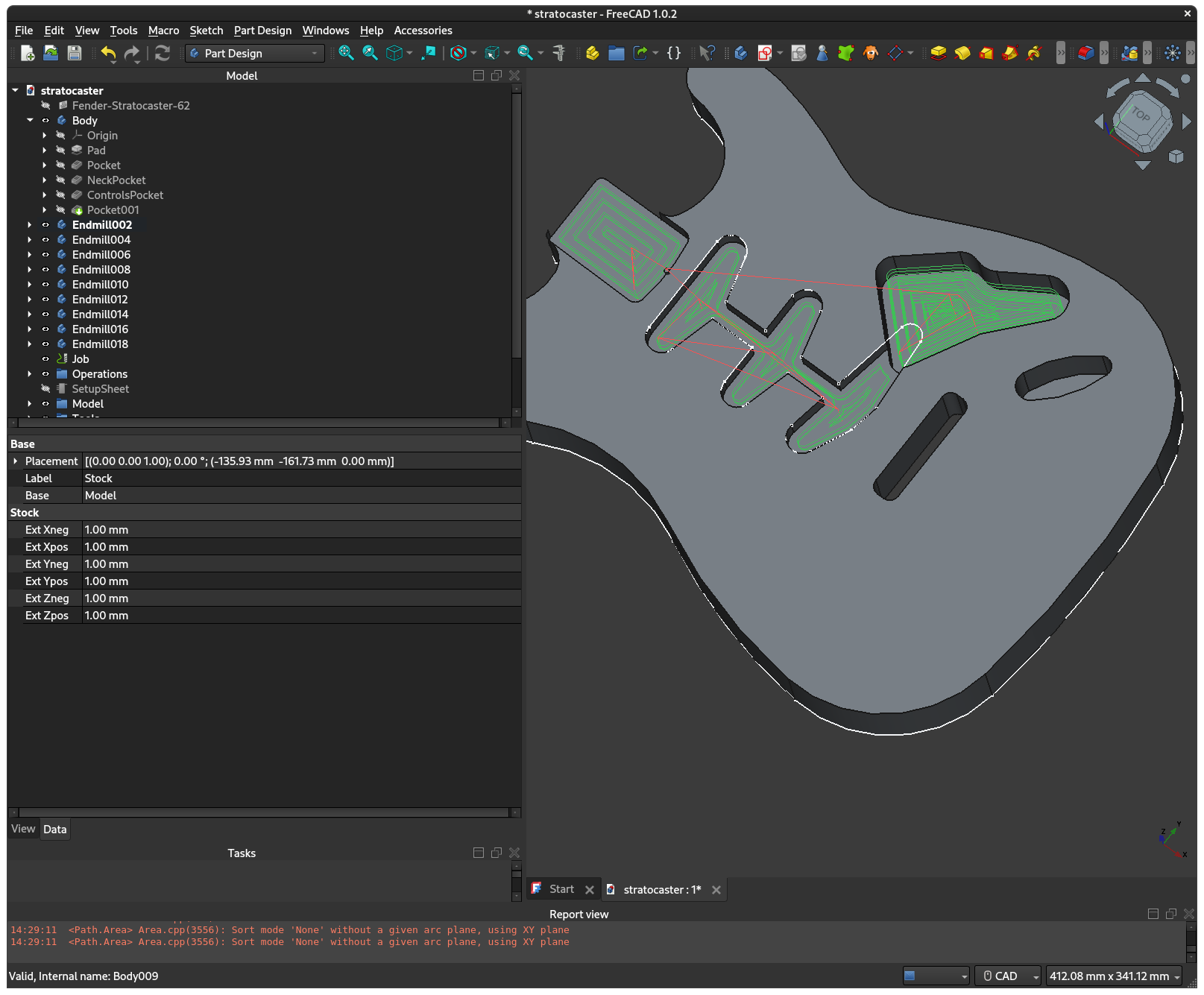Screen dimensions: 1204x995
Task: Click the Save document icon
Action: [75, 53]
